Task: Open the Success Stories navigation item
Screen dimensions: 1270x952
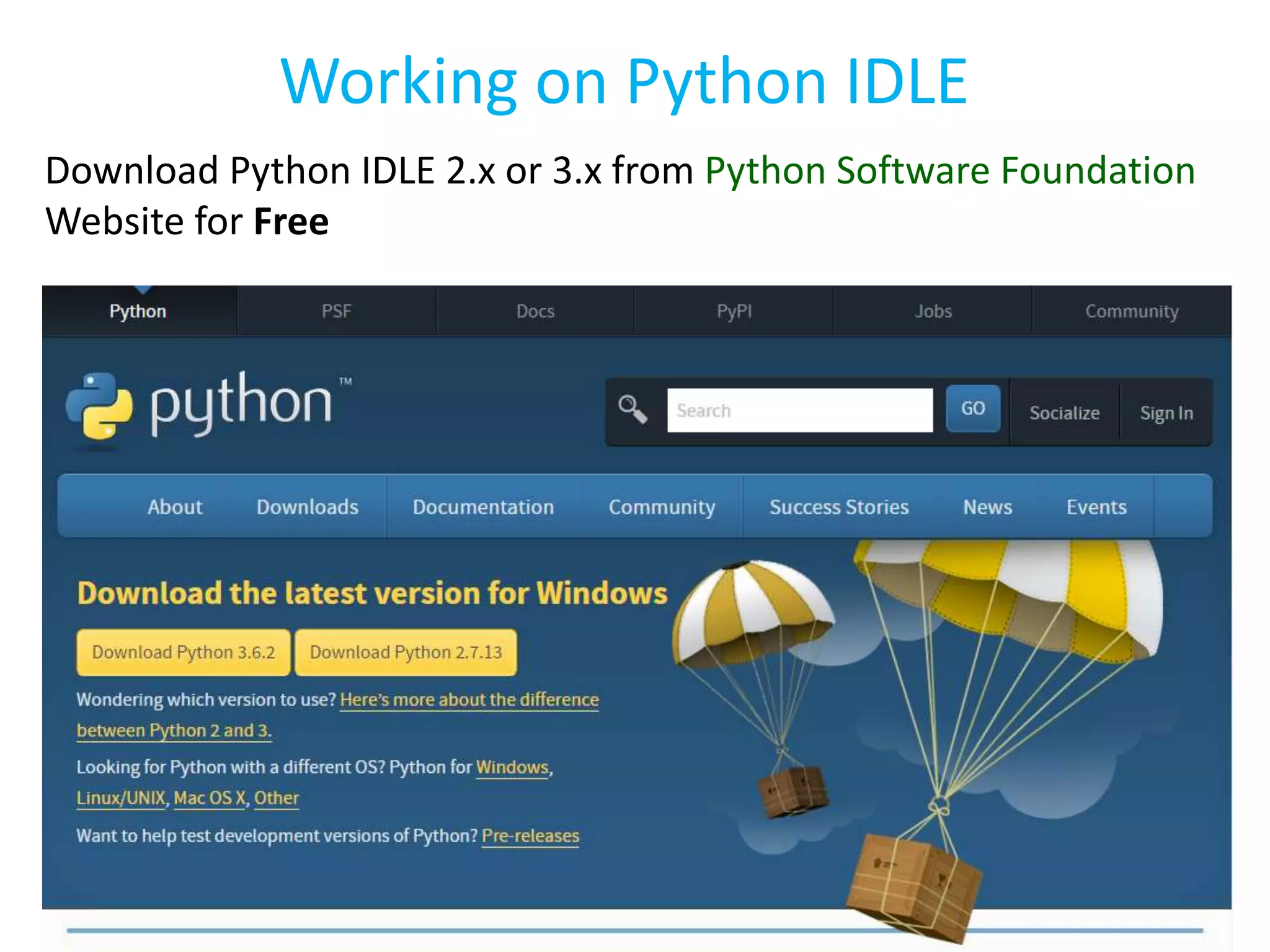Action: point(839,507)
